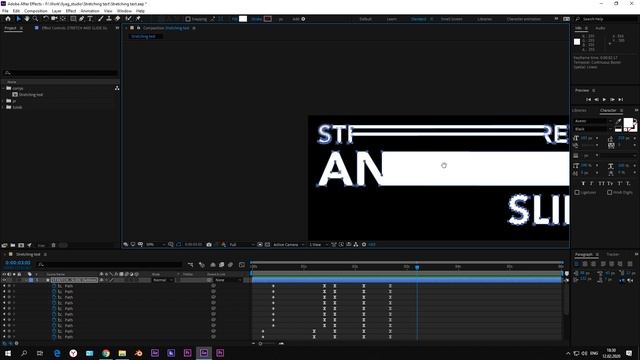Jump to first frame in Preview panel

click(x=589, y=100)
